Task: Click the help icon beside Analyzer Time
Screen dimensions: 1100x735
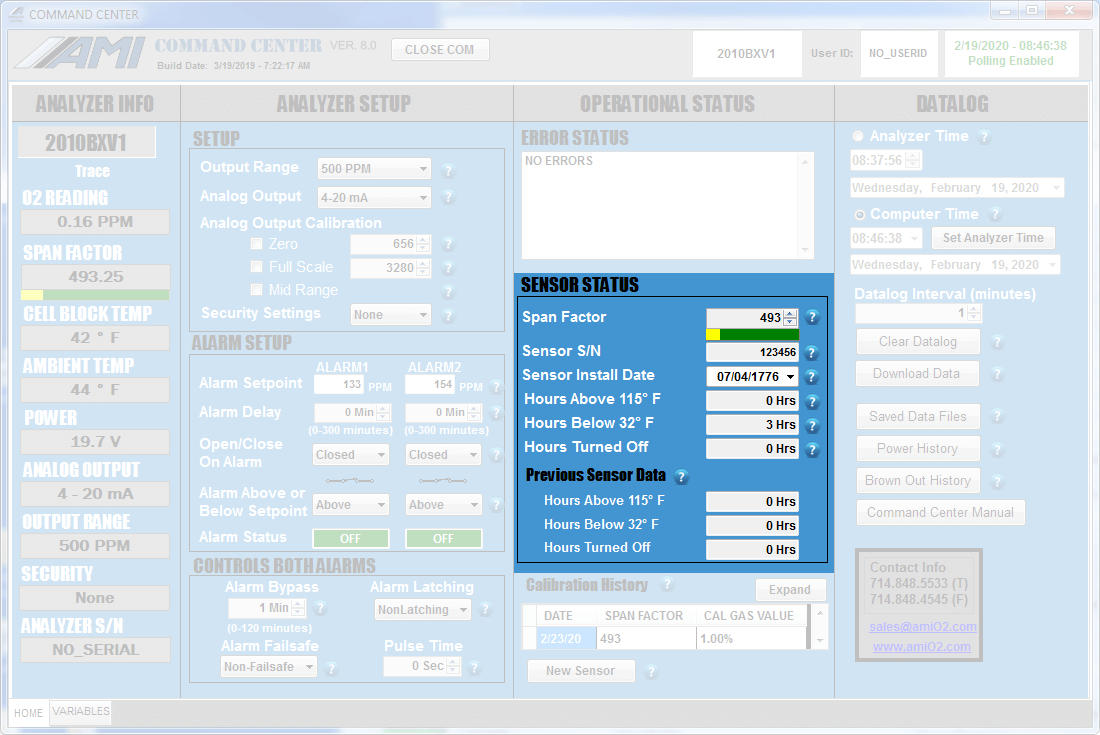Action: click(x=984, y=137)
